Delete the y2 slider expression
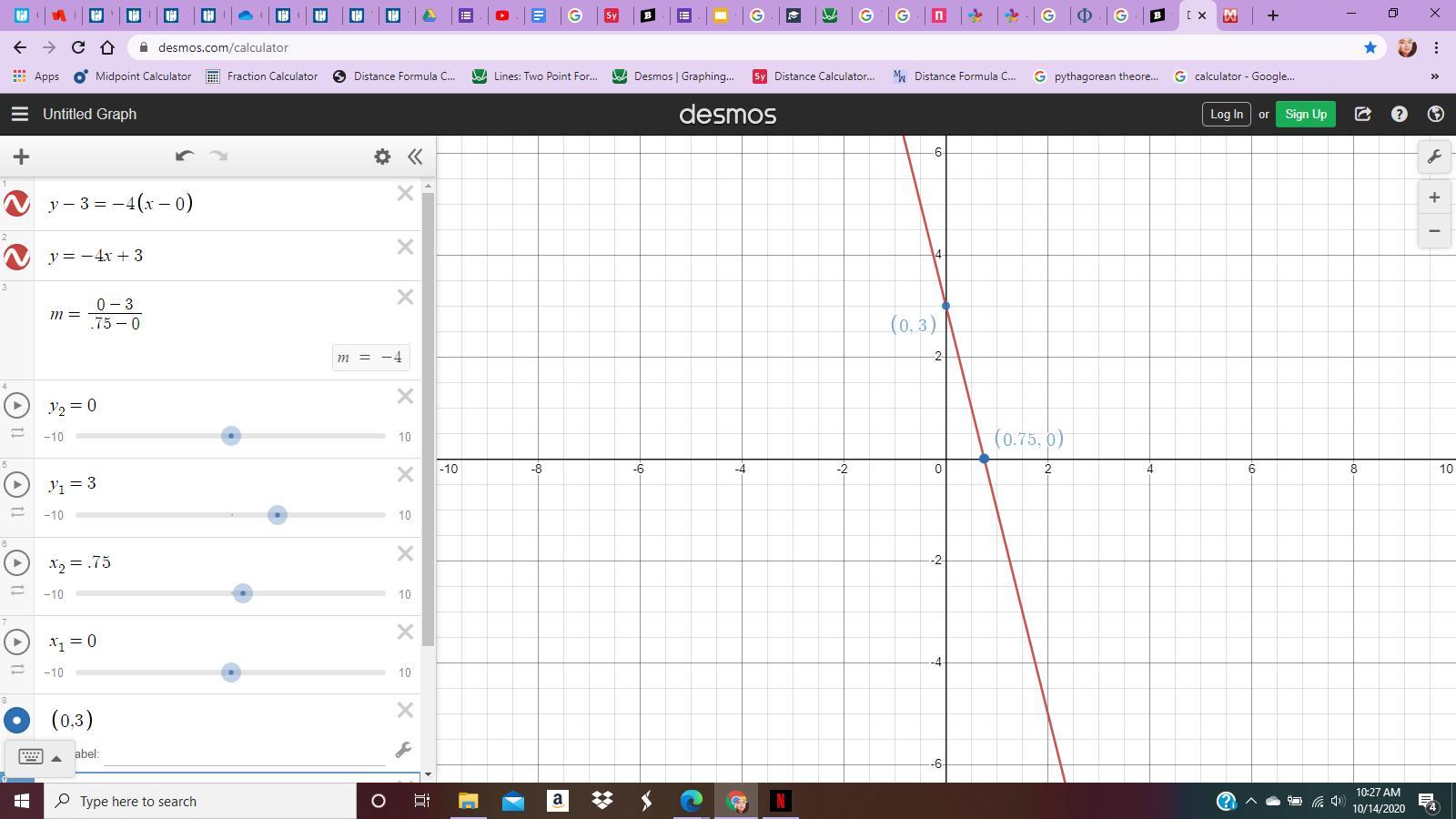 [405, 396]
